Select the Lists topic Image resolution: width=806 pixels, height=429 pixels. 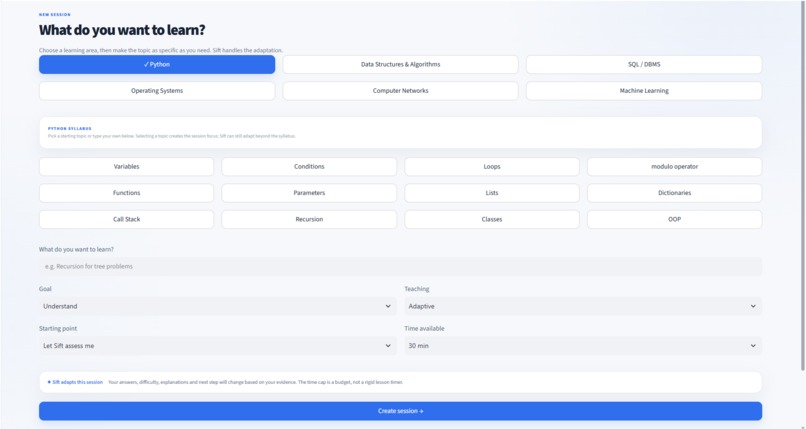492,193
